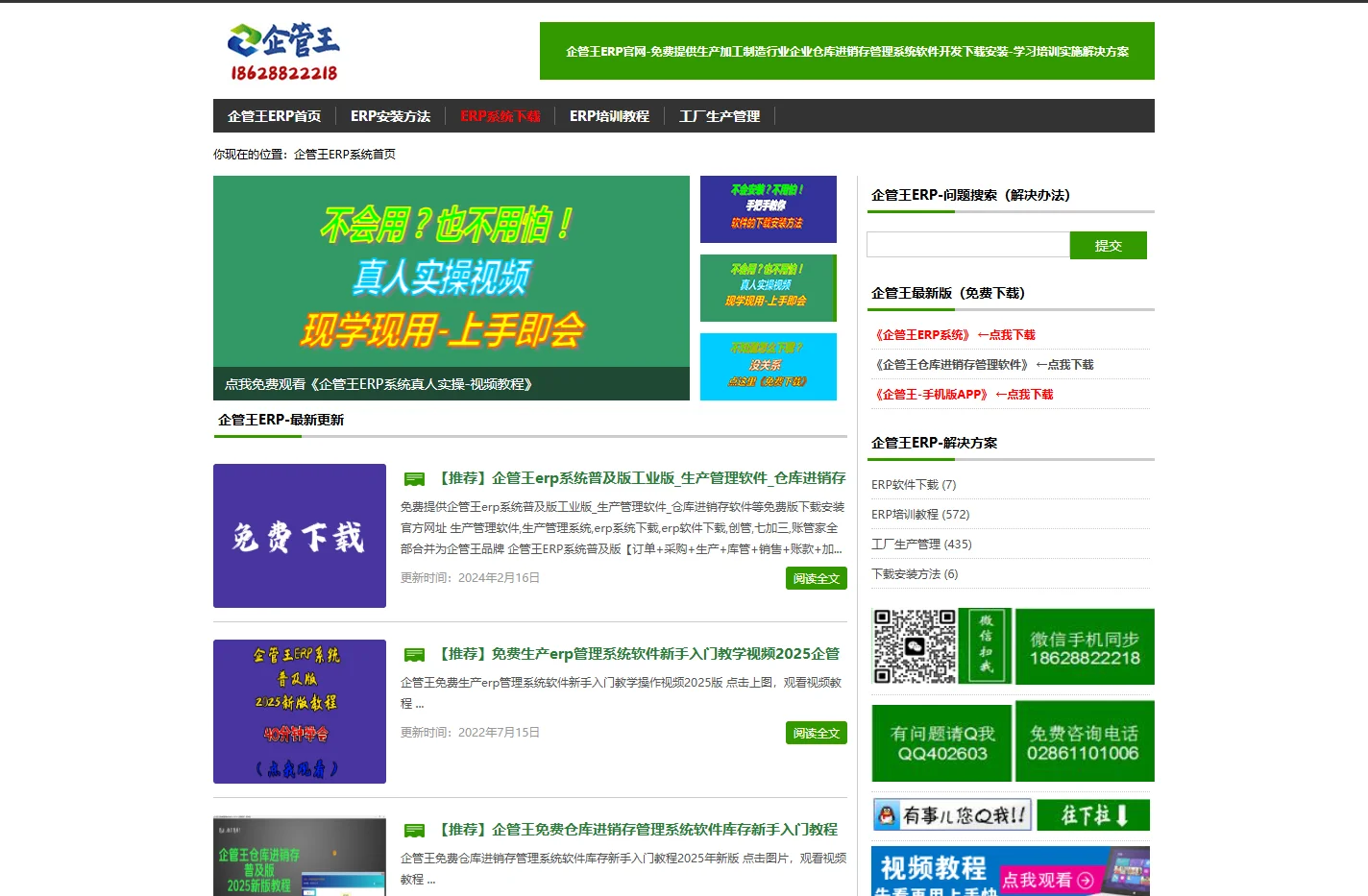Click the date text 更新时间: 2024年2月16日
The width and height of the screenshot is (1368, 896).
pyautogui.click(x=470, y=578)
